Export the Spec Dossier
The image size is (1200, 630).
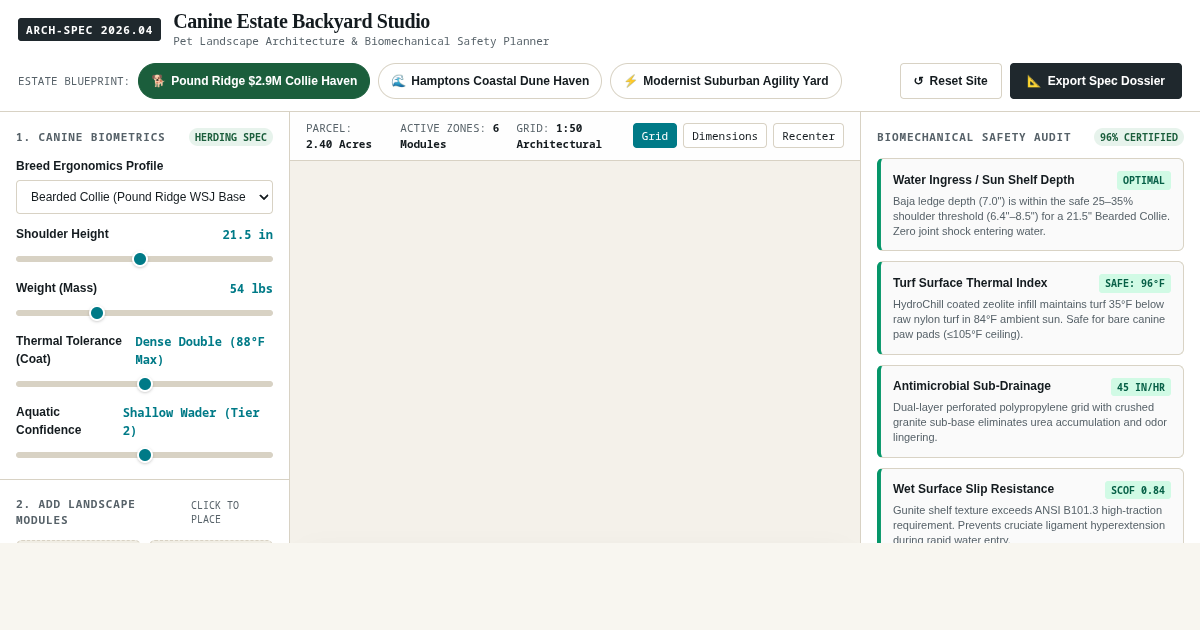coord(1096,81)
